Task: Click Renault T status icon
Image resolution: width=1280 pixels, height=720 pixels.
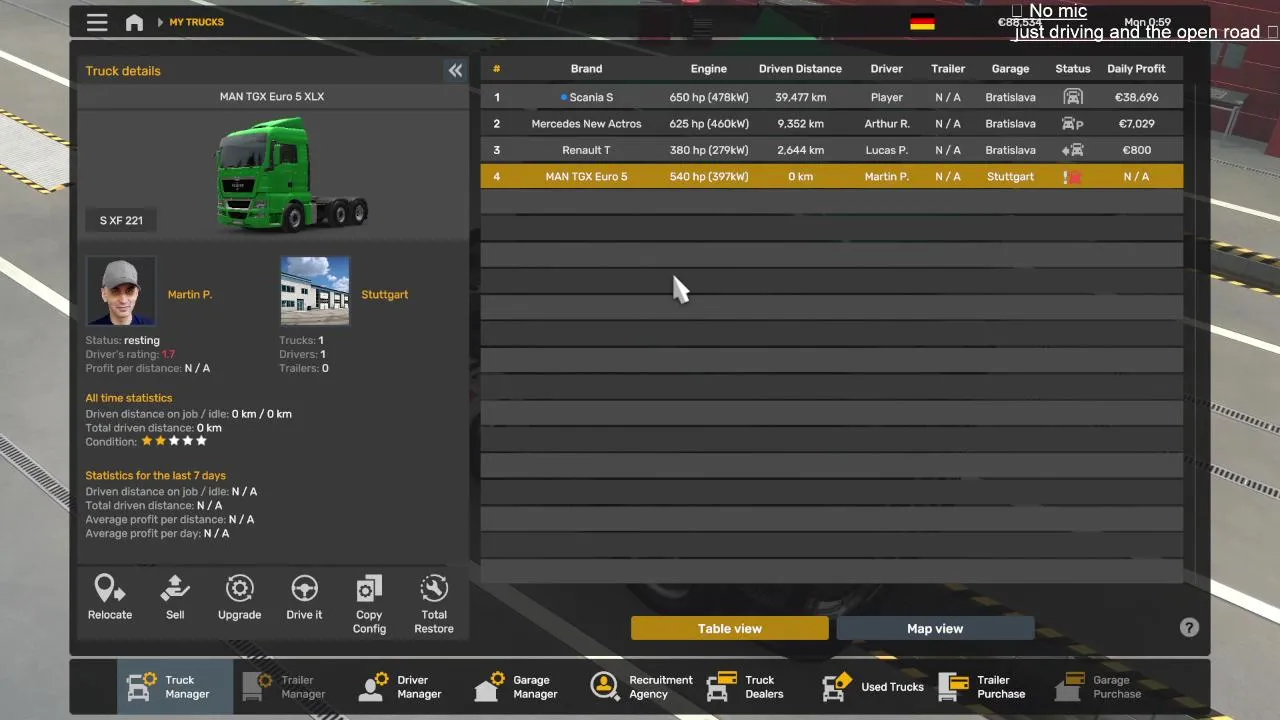Action: pos(1073,150)
